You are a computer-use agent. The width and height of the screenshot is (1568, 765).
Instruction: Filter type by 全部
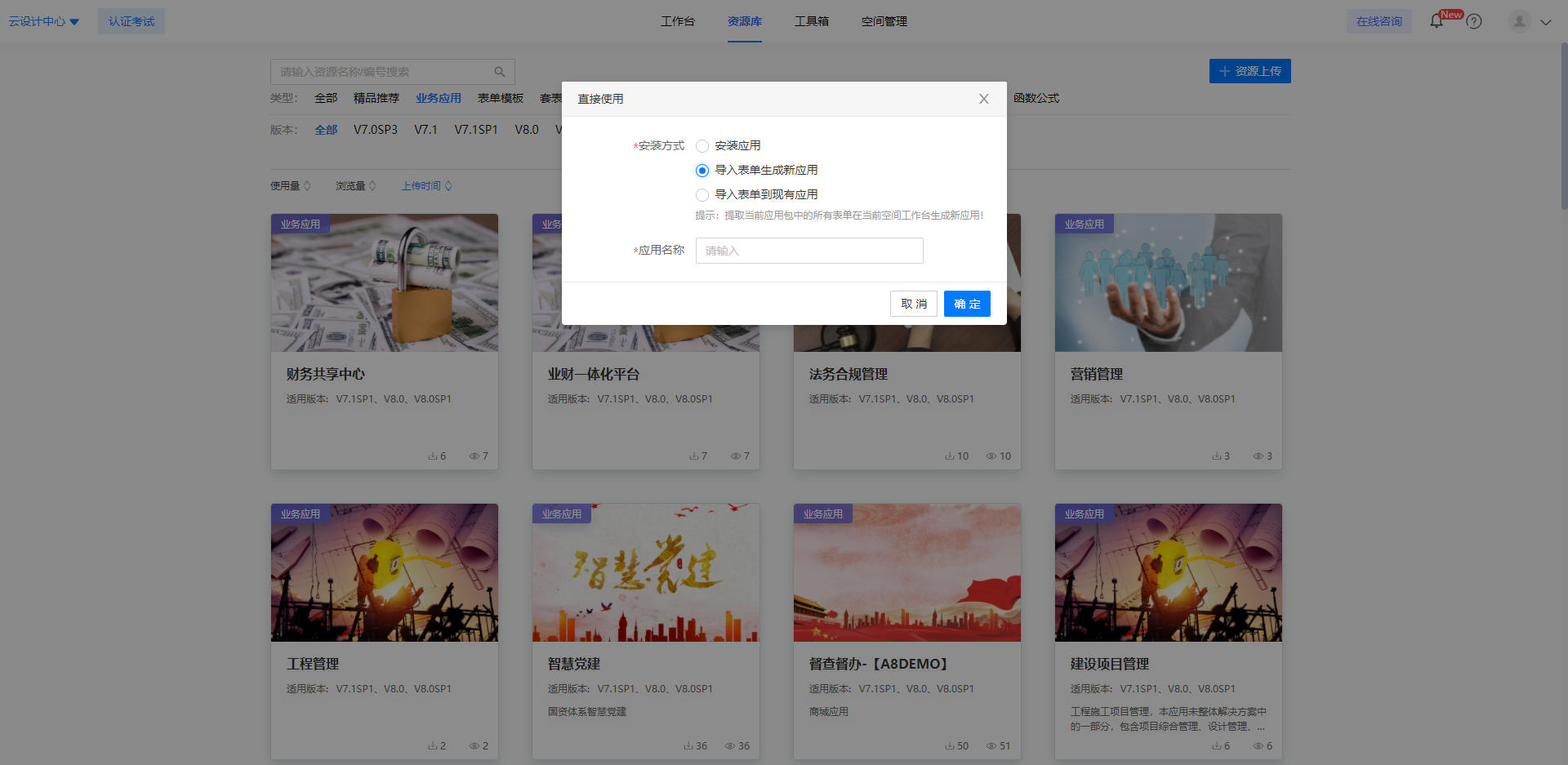point(326,98)
